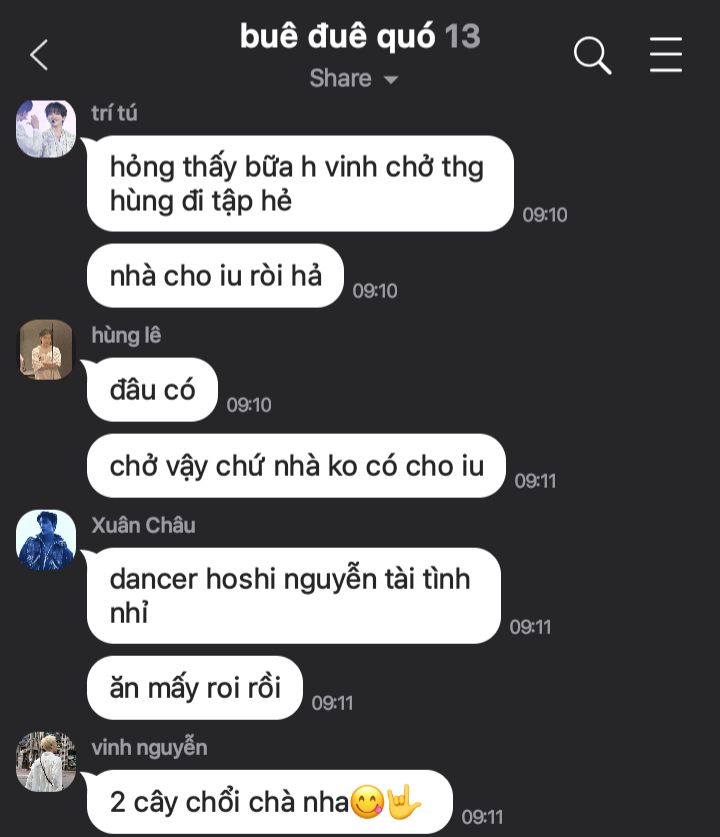Select the 'đâu có' message bubble
Screen dimensions: 720x837
(x=152, y=390)
